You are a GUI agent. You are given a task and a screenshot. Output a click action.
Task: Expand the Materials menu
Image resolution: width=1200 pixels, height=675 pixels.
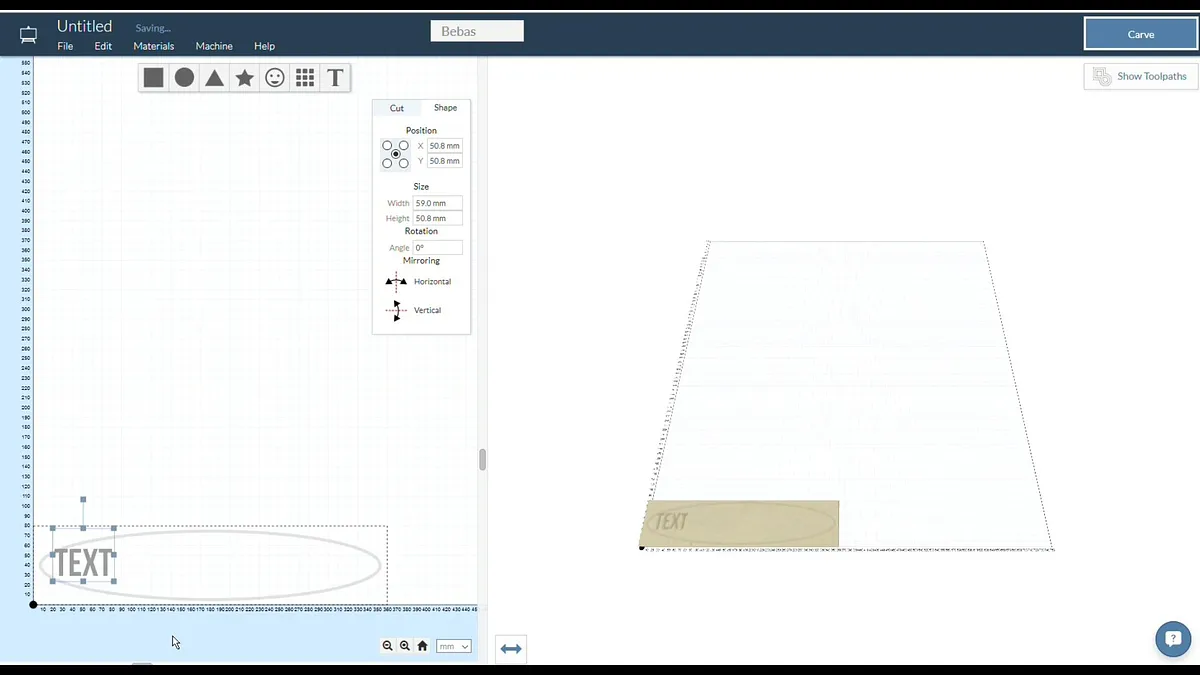[x=154, y=46]
